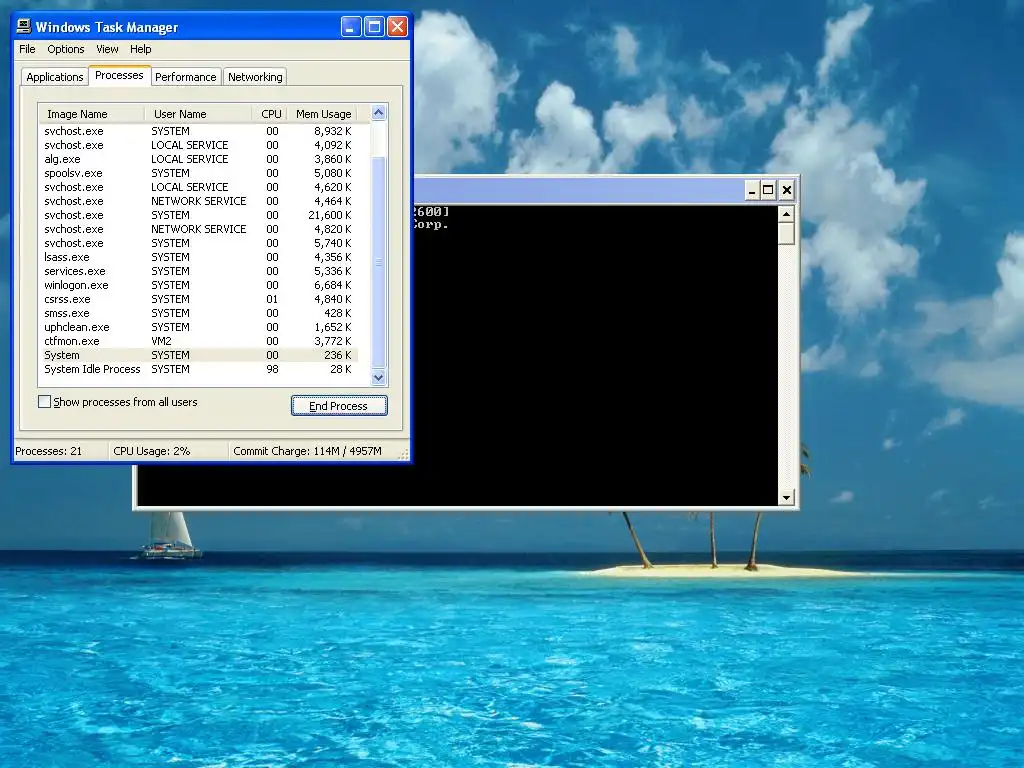Select the winlogon.exe process row
Image resolution: width=1024 pixels, height=768 pixels.
(199, 285)
